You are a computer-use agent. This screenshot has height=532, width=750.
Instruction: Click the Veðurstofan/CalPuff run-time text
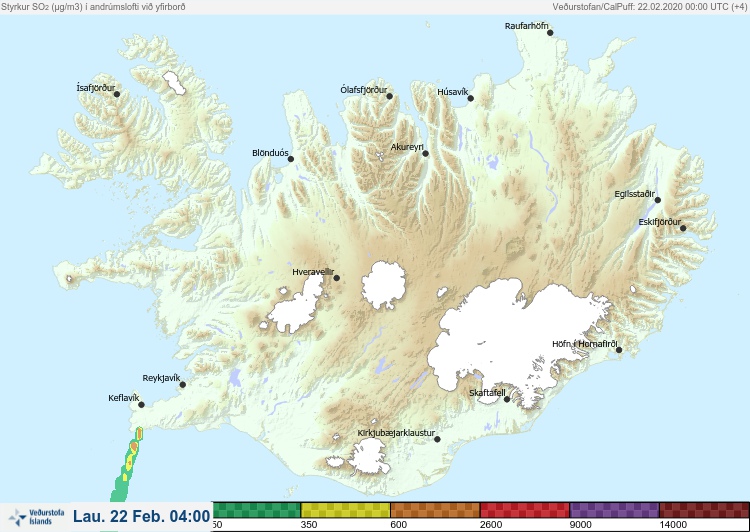pyautogui.click(x=650, y=7)
